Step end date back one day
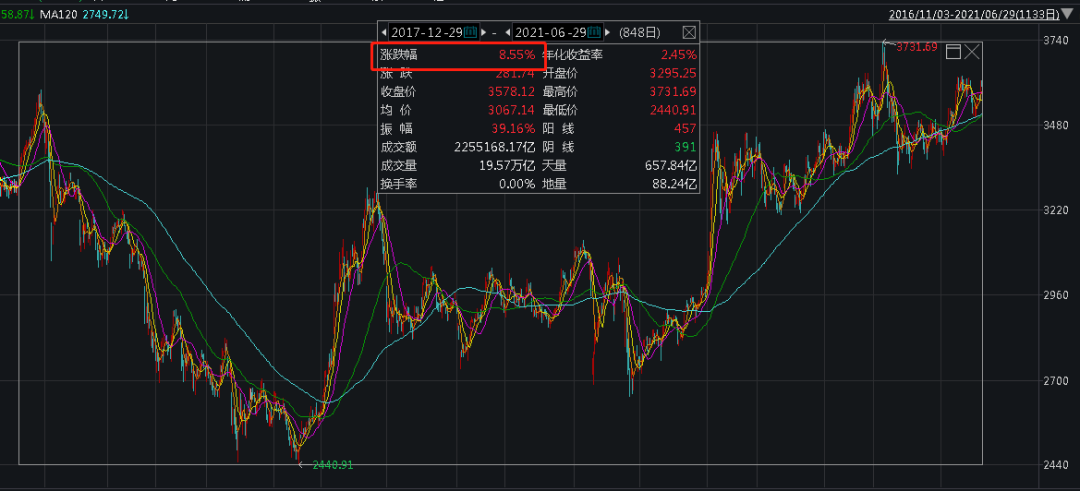This screenshot has width=1080, height=491. pos(508,32)
